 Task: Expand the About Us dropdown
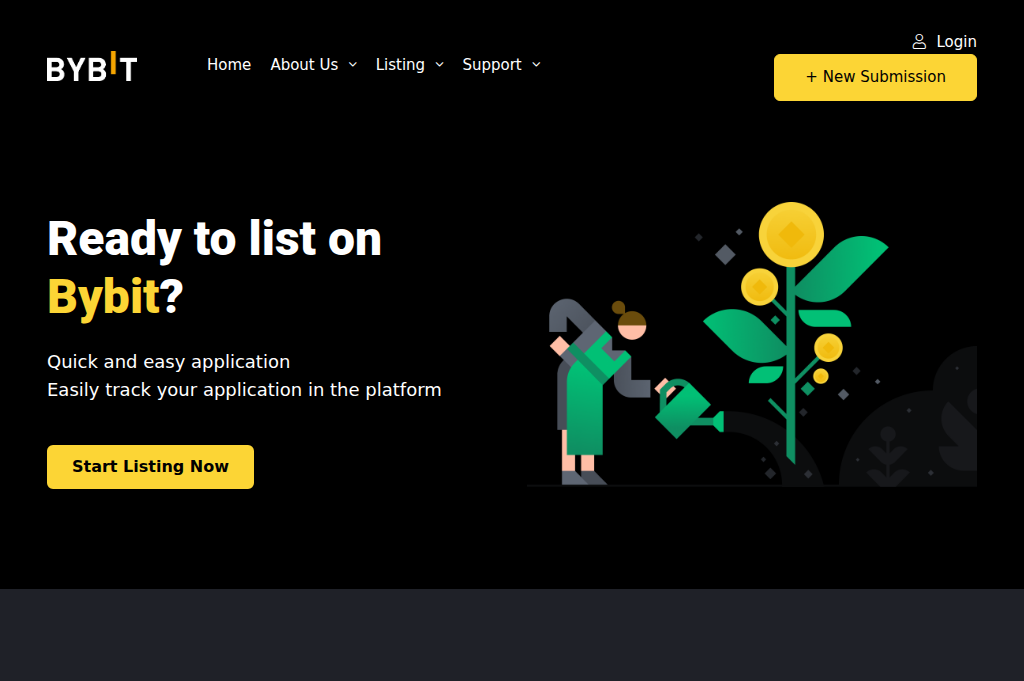point(353,64)
